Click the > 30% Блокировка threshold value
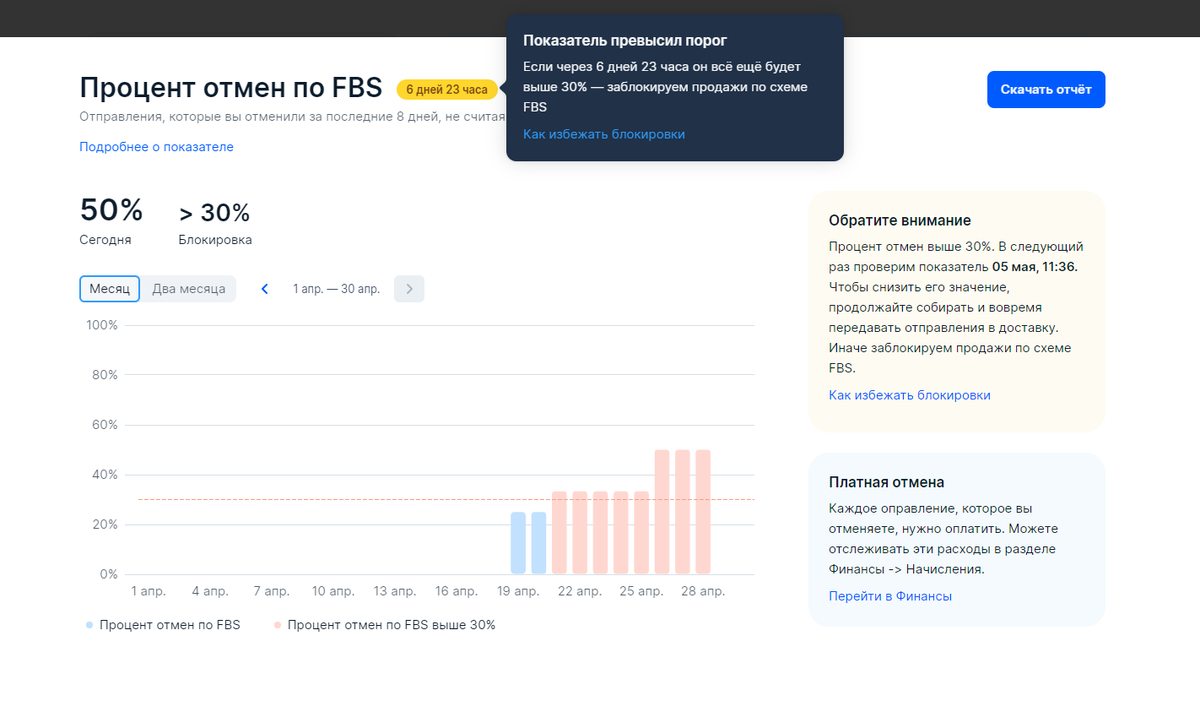 point(214,213)
